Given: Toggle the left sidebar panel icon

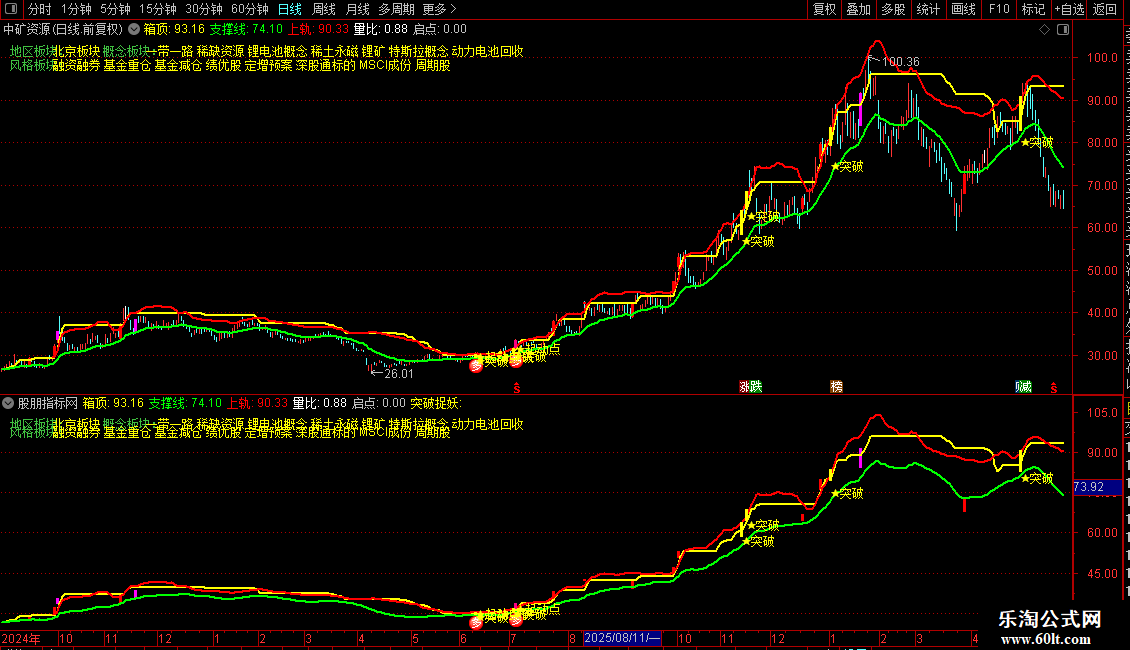Looking at the screenshot, I should pos(11,9).
